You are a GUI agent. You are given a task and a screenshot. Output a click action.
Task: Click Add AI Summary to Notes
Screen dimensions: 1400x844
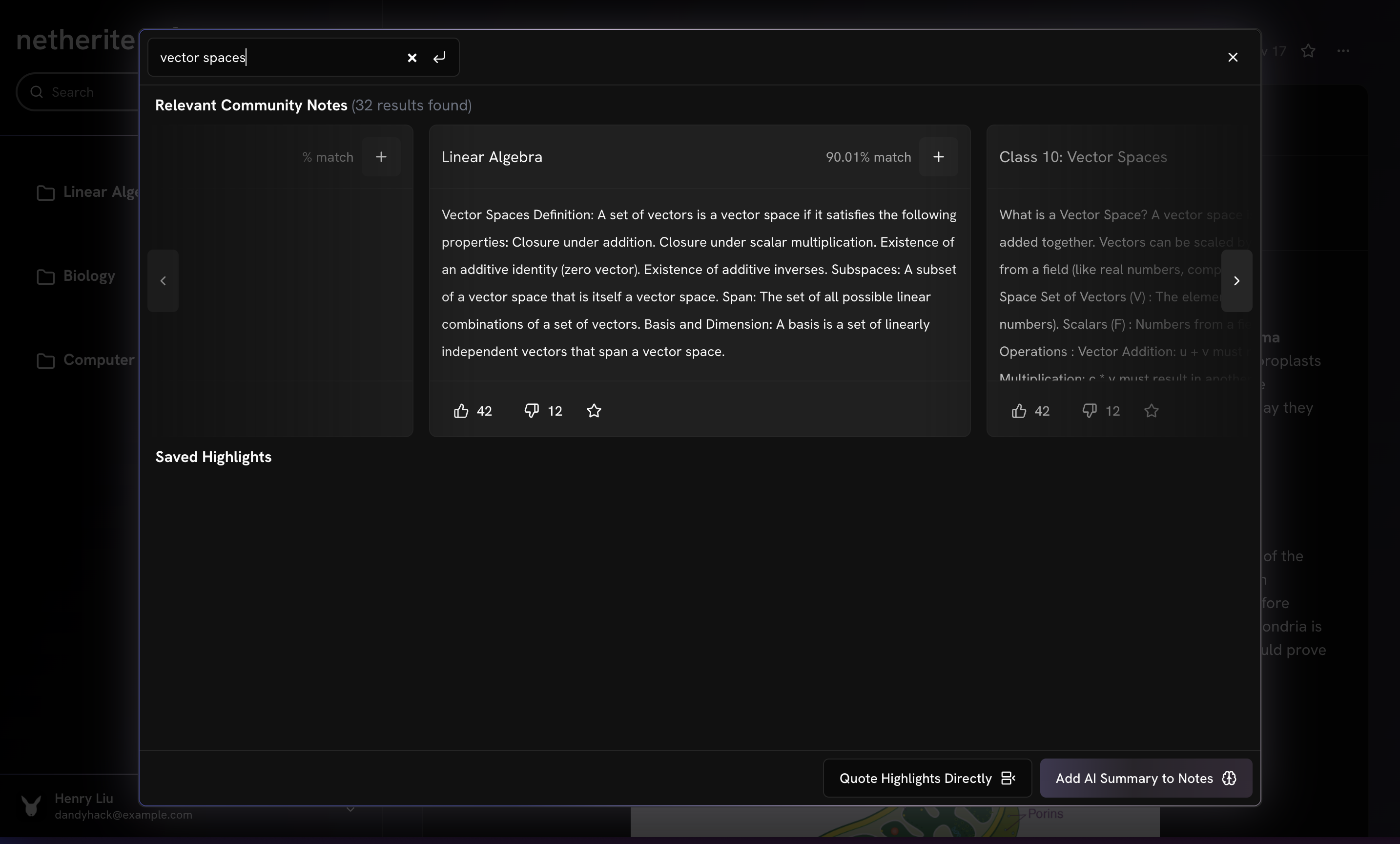pyautogui.click(x=1146, y=778)
